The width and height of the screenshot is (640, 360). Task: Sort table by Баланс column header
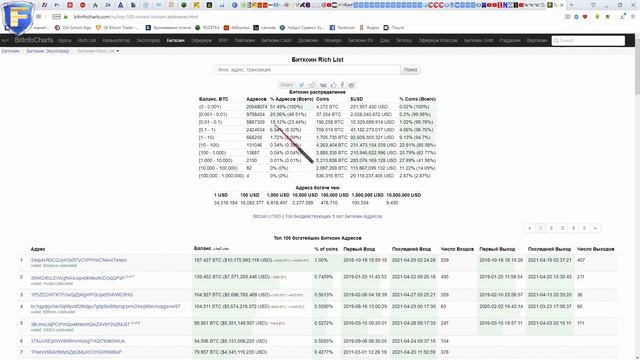(202, 248)
